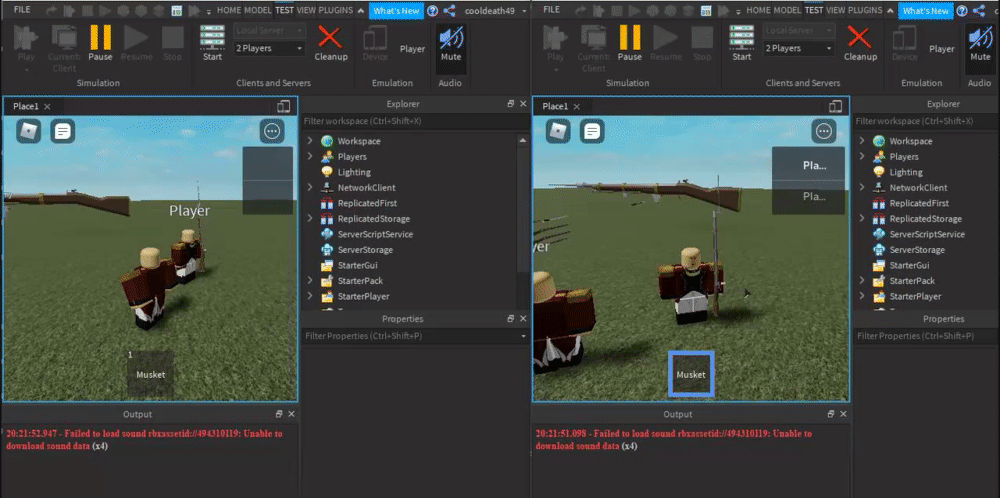Viewport: 1000px width, 498px height.
Task: Click the help question-mark icon in the left window
Action: 433,11
